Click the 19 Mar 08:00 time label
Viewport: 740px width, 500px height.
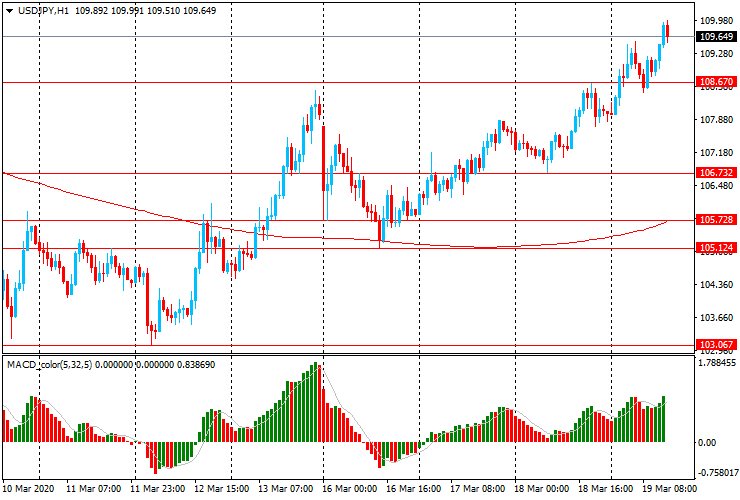669,488
